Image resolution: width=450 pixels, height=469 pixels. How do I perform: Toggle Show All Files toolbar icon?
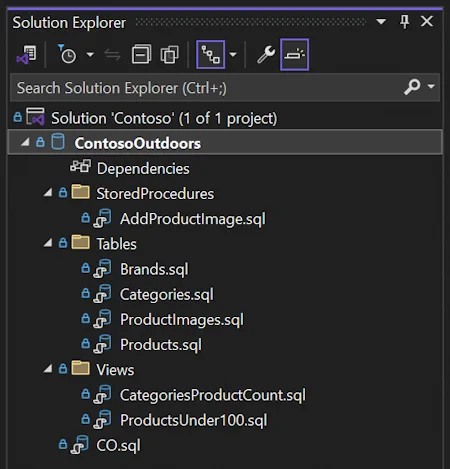pyautogui.click(x=170, y=54)
